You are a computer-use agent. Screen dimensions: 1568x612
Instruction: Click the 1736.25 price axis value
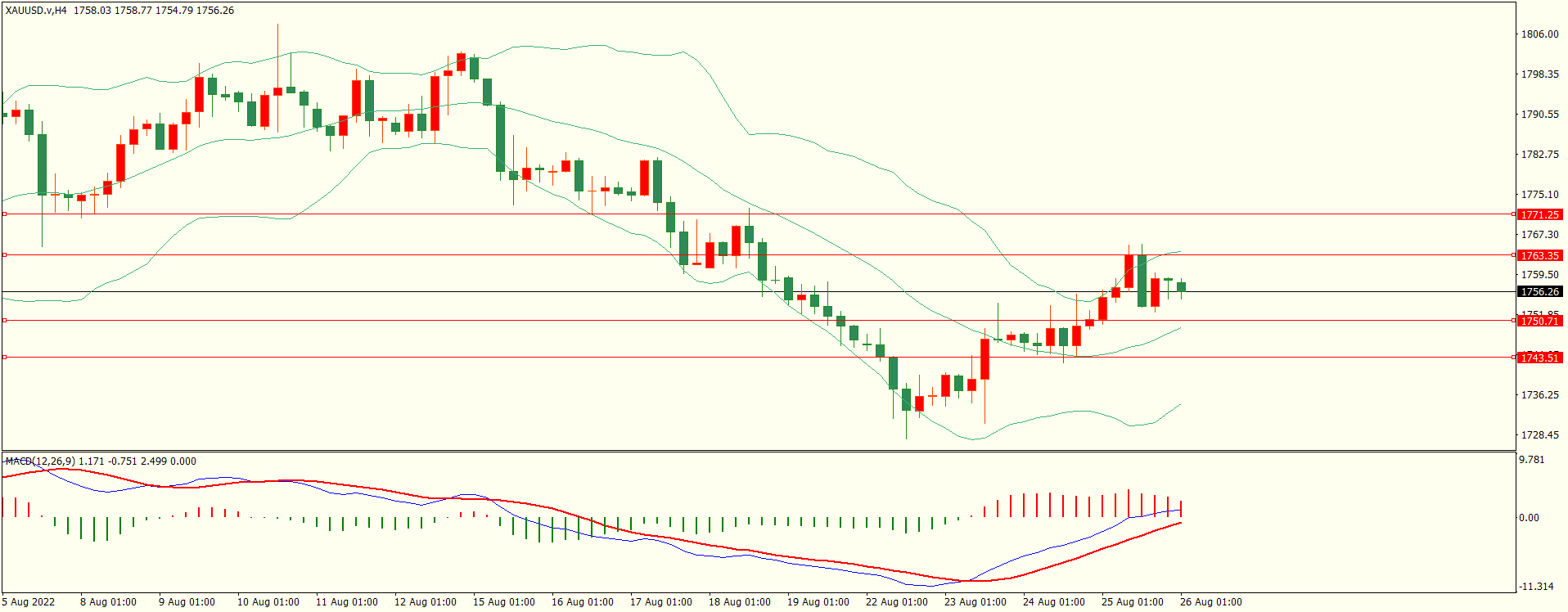[x=1539, y=395]
